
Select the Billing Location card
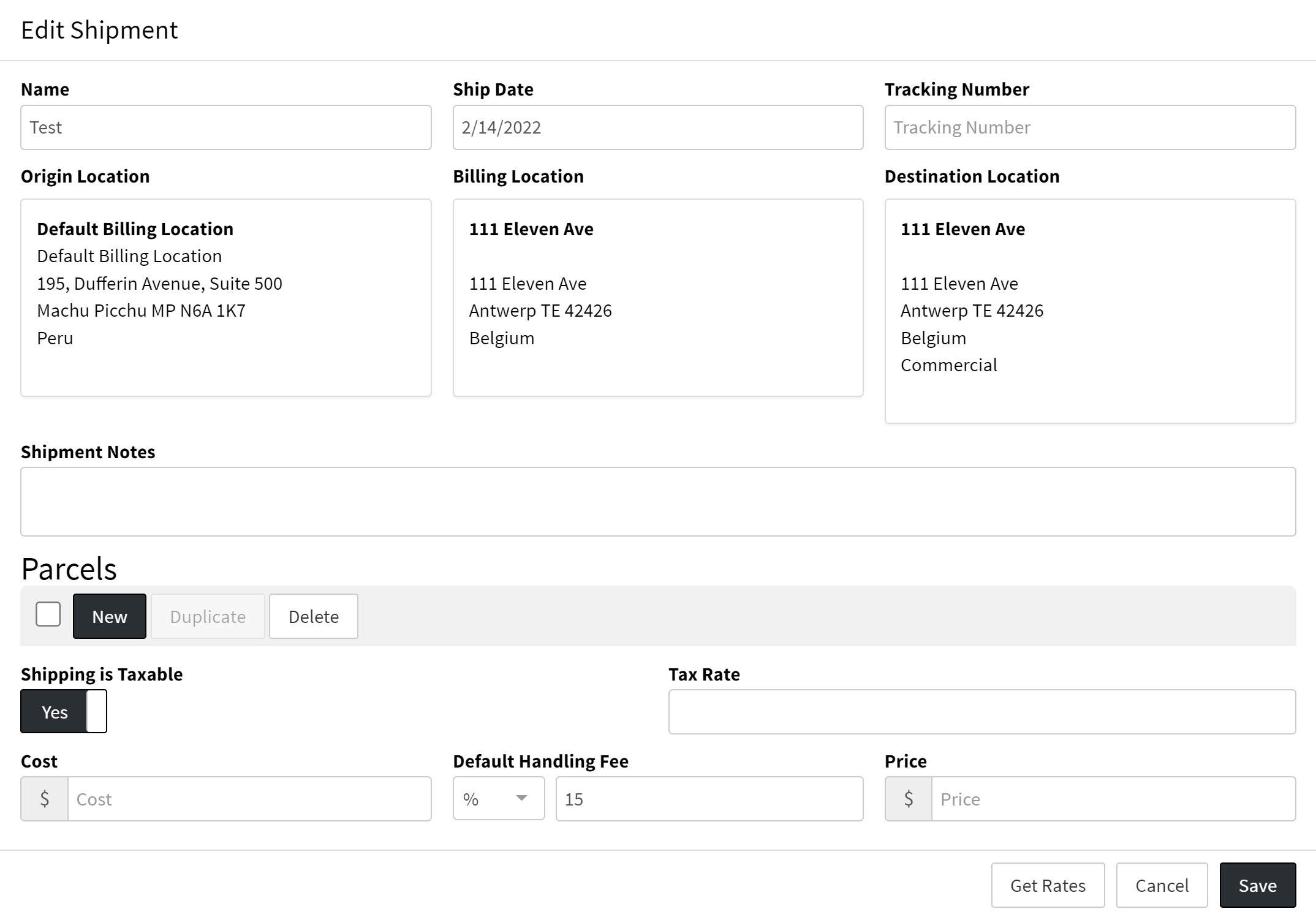[657, 298]
